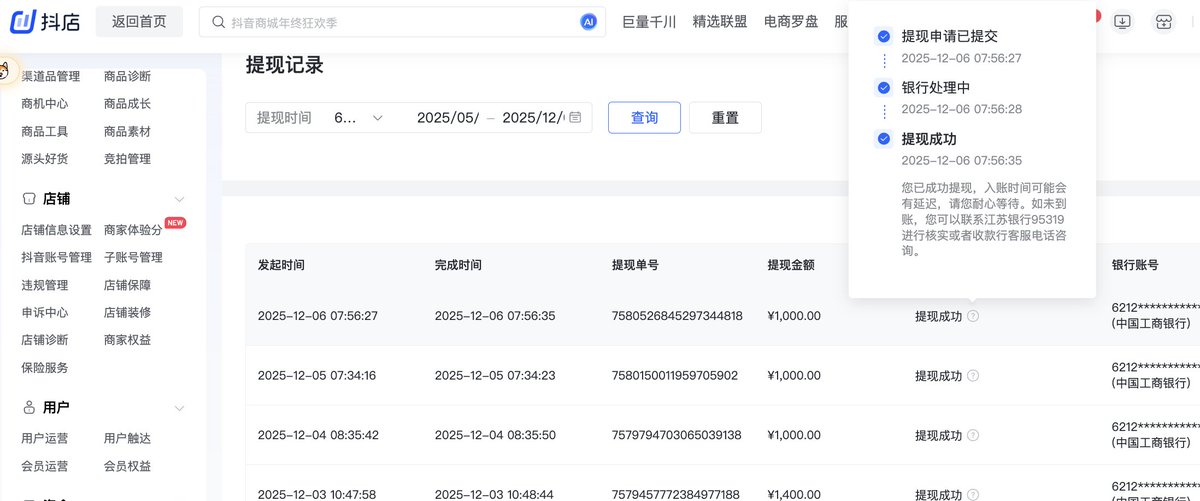Click withdrawal number 7580150011959705902
Viewport: 1200px width, 501px height.
(675, 376)
